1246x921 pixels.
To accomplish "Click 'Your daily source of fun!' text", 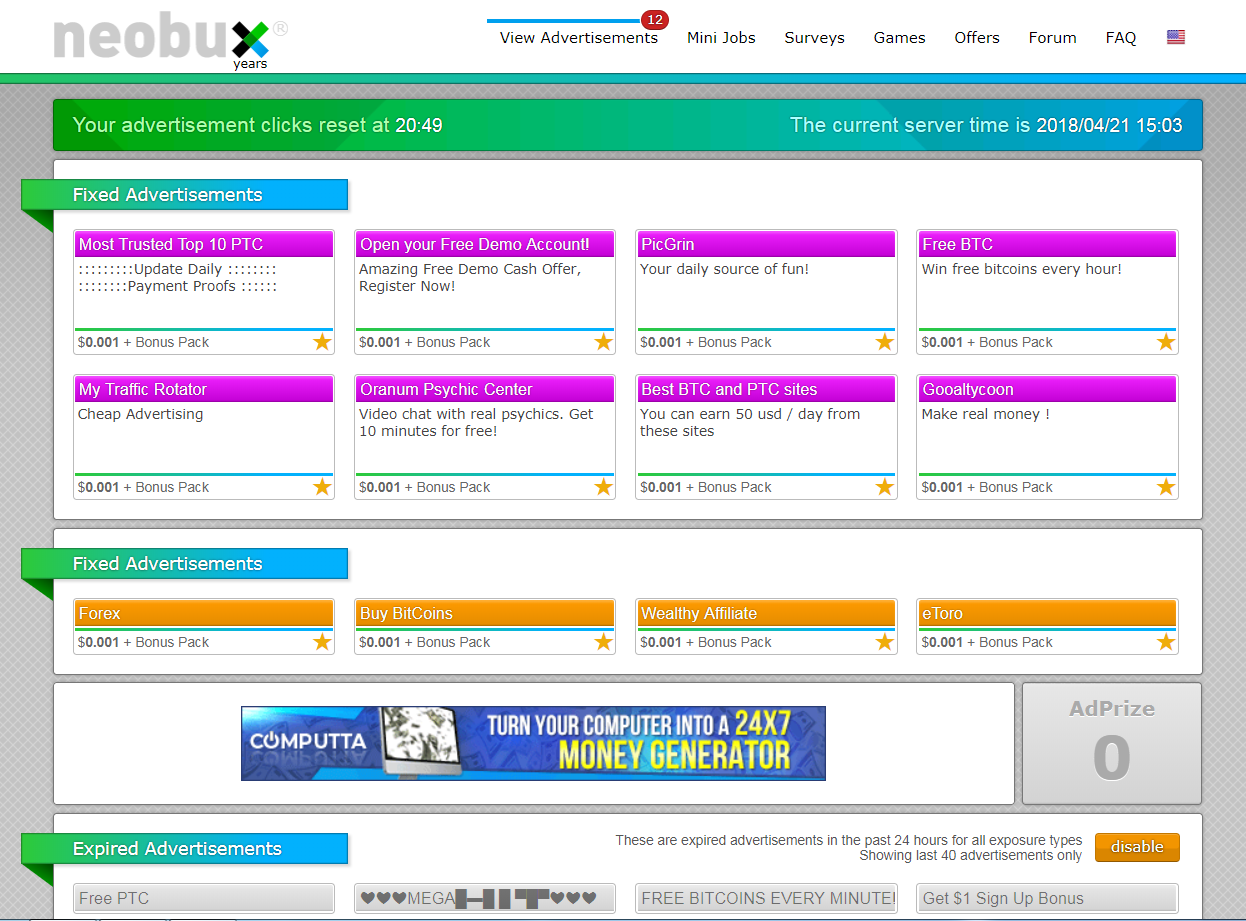I will click(724, 269).
